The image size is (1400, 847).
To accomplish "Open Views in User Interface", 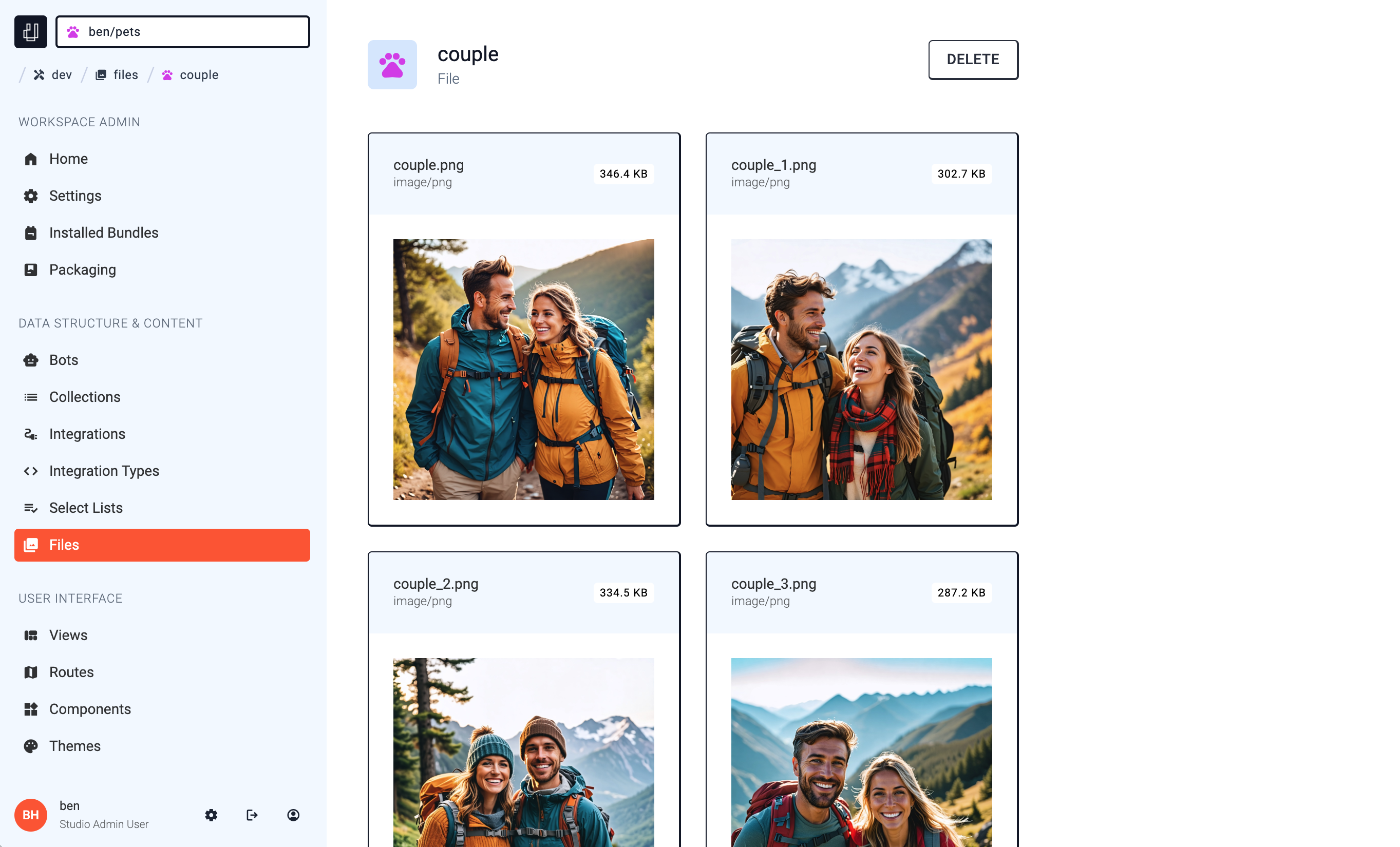I will (162, 635).
